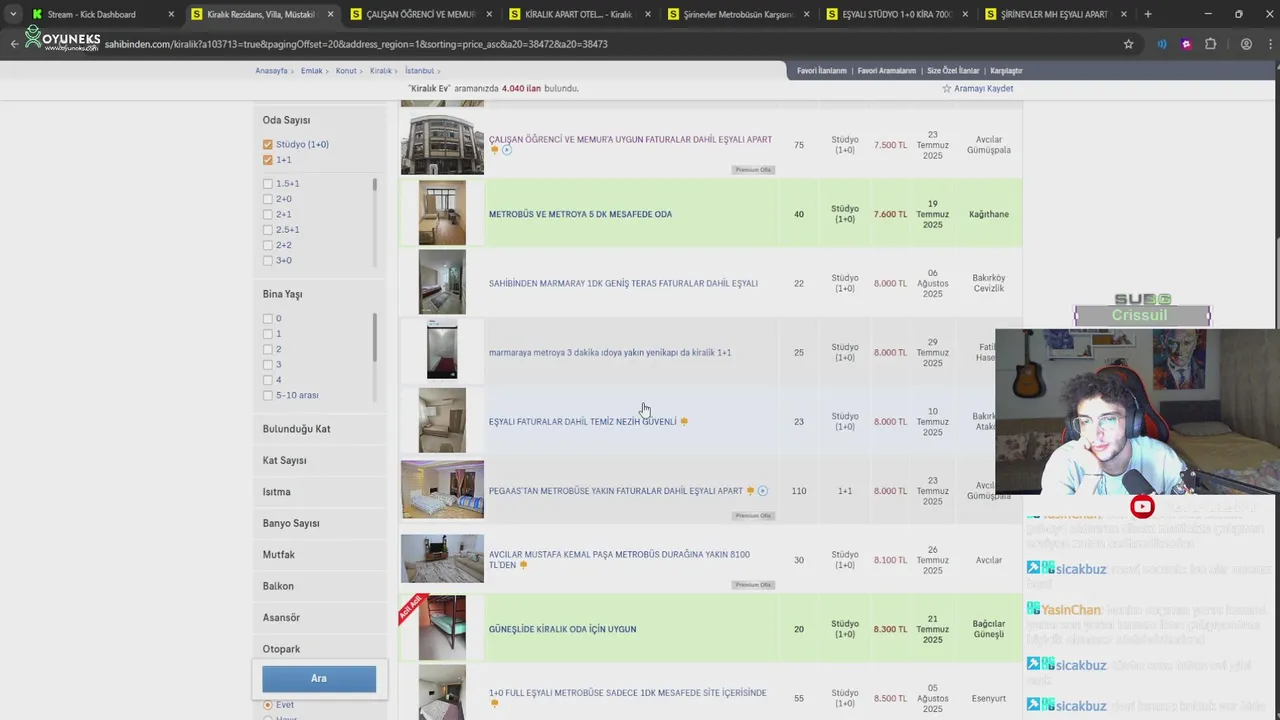Click the thumbs-up icon on Eşyalı Faturalar Dahil Temiz listing
The width and height of the screenshot is (1280, 720).
684,422
